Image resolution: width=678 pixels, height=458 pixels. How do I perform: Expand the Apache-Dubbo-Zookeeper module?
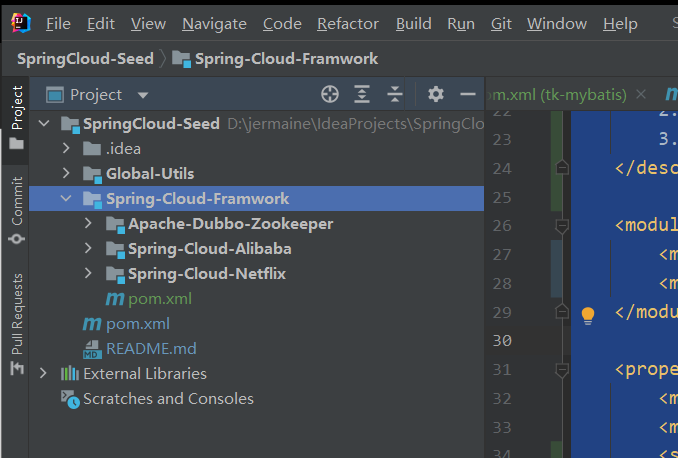tap(88, 224)
